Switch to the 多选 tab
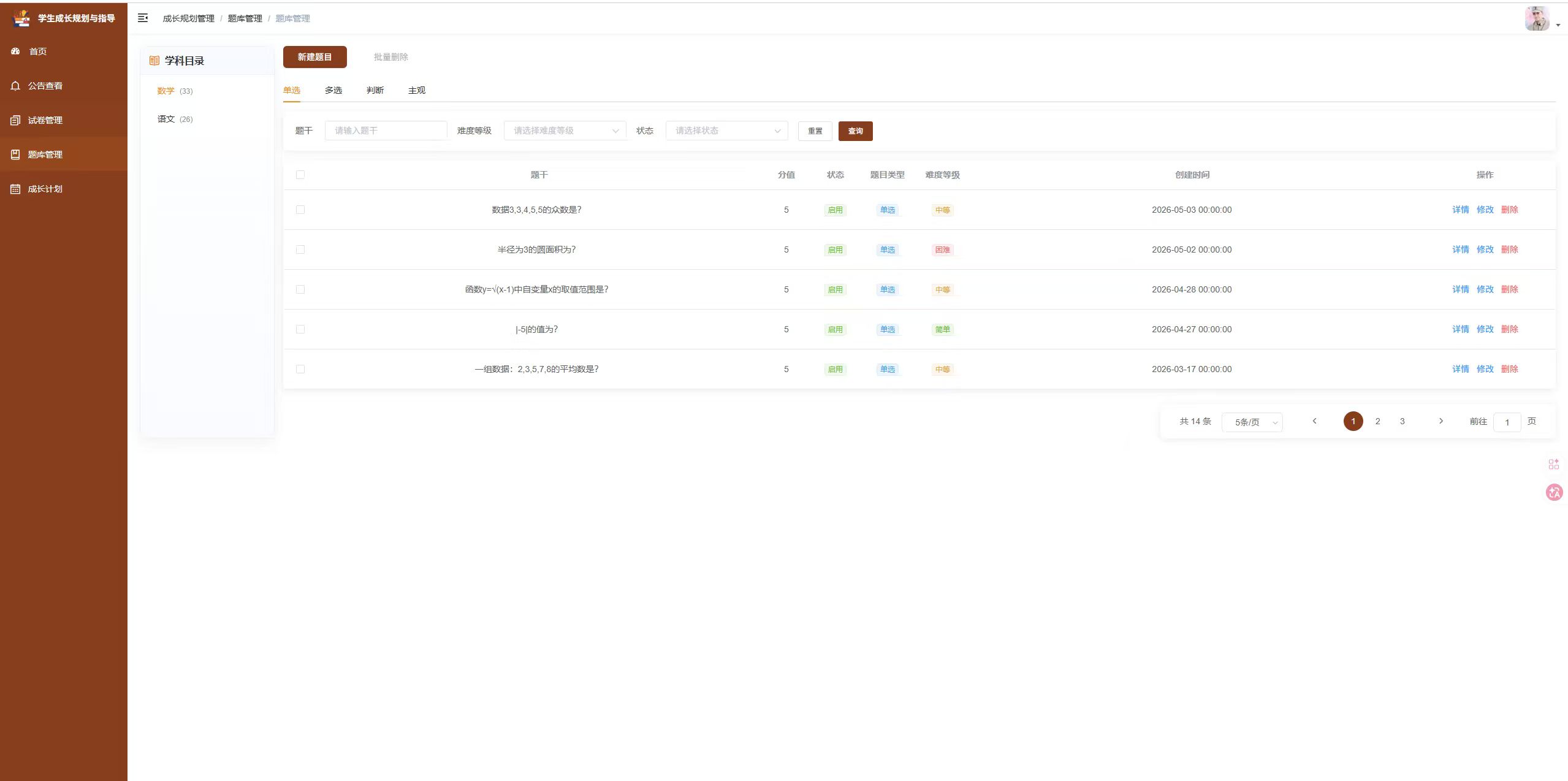 pyautogui.click(x=333, y=90)
